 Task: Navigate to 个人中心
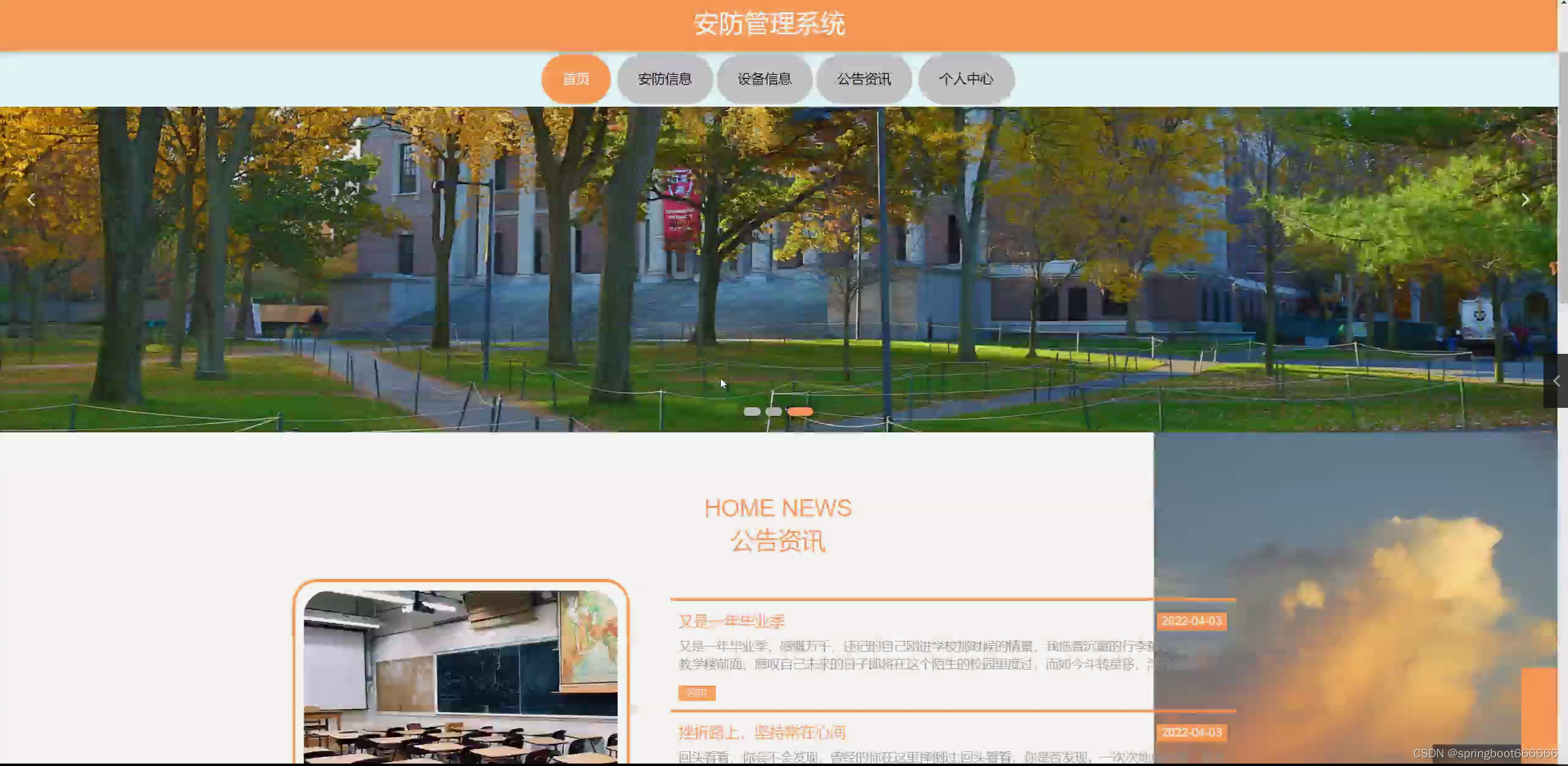[966, 79]
